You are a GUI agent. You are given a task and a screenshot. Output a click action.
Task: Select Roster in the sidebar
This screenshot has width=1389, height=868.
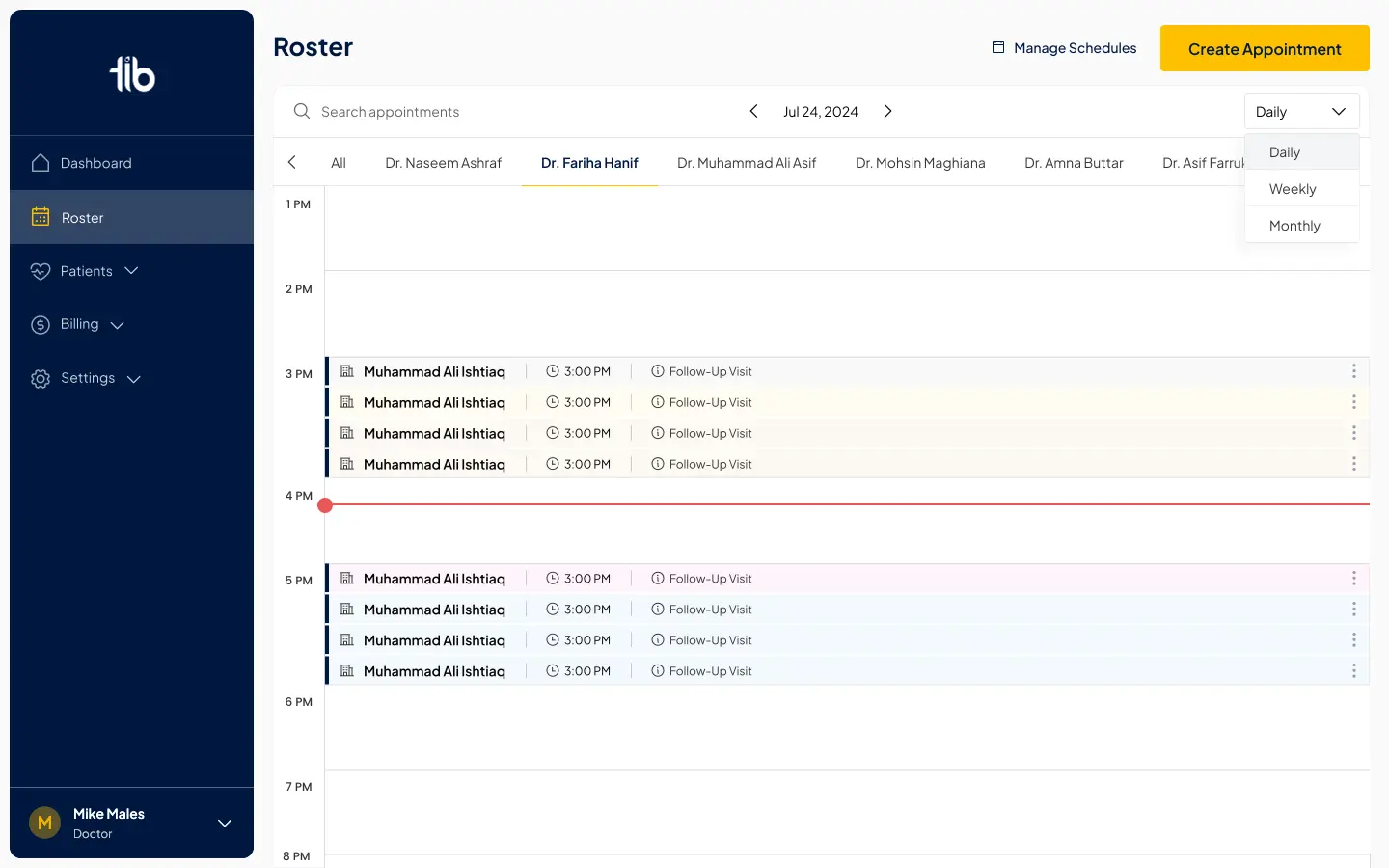[x=131, y=217]
